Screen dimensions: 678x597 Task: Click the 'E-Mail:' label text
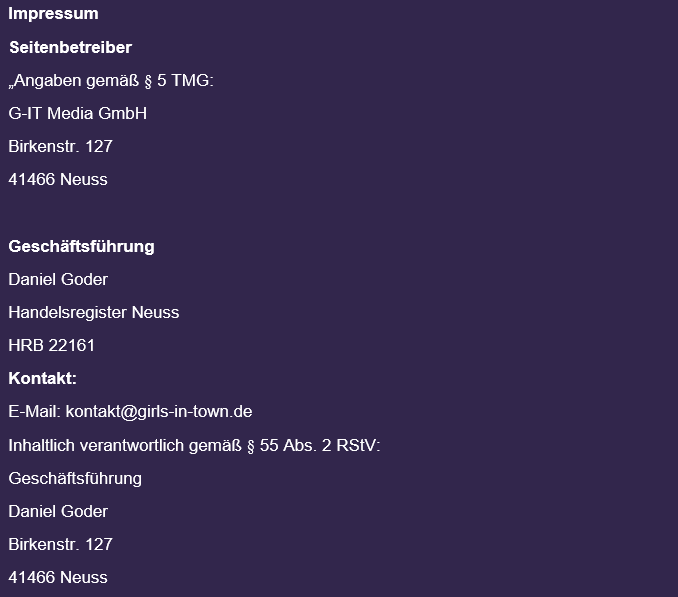coord(34,411)
